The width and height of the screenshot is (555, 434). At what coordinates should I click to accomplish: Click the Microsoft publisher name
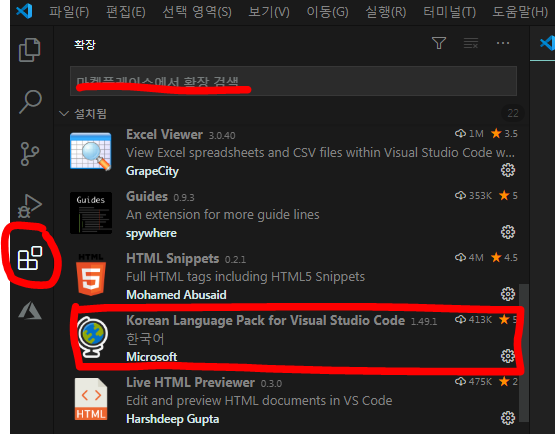click(x=151, y=357)
